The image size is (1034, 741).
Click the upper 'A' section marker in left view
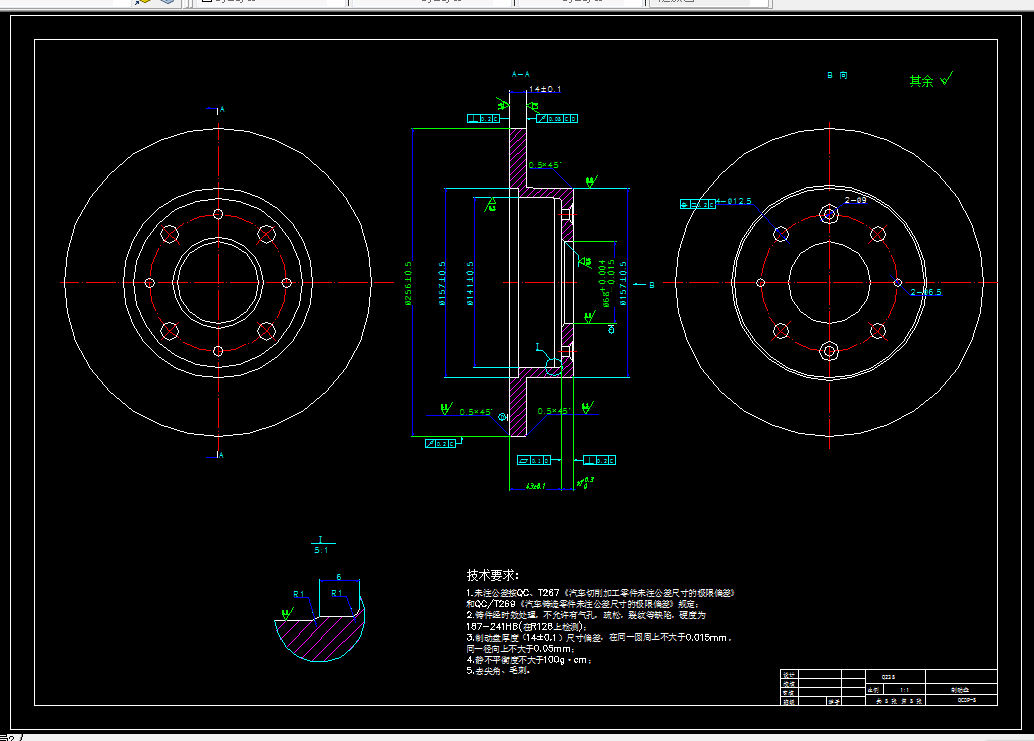[222, 109]
